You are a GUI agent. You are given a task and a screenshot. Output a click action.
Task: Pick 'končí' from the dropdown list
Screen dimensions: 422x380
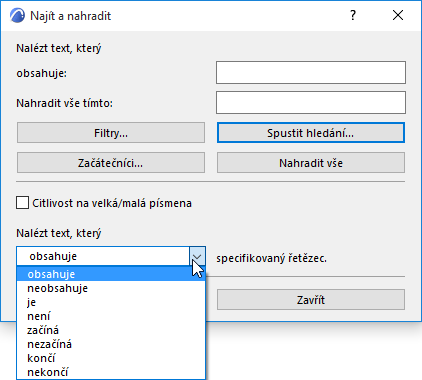pos(111,358)
